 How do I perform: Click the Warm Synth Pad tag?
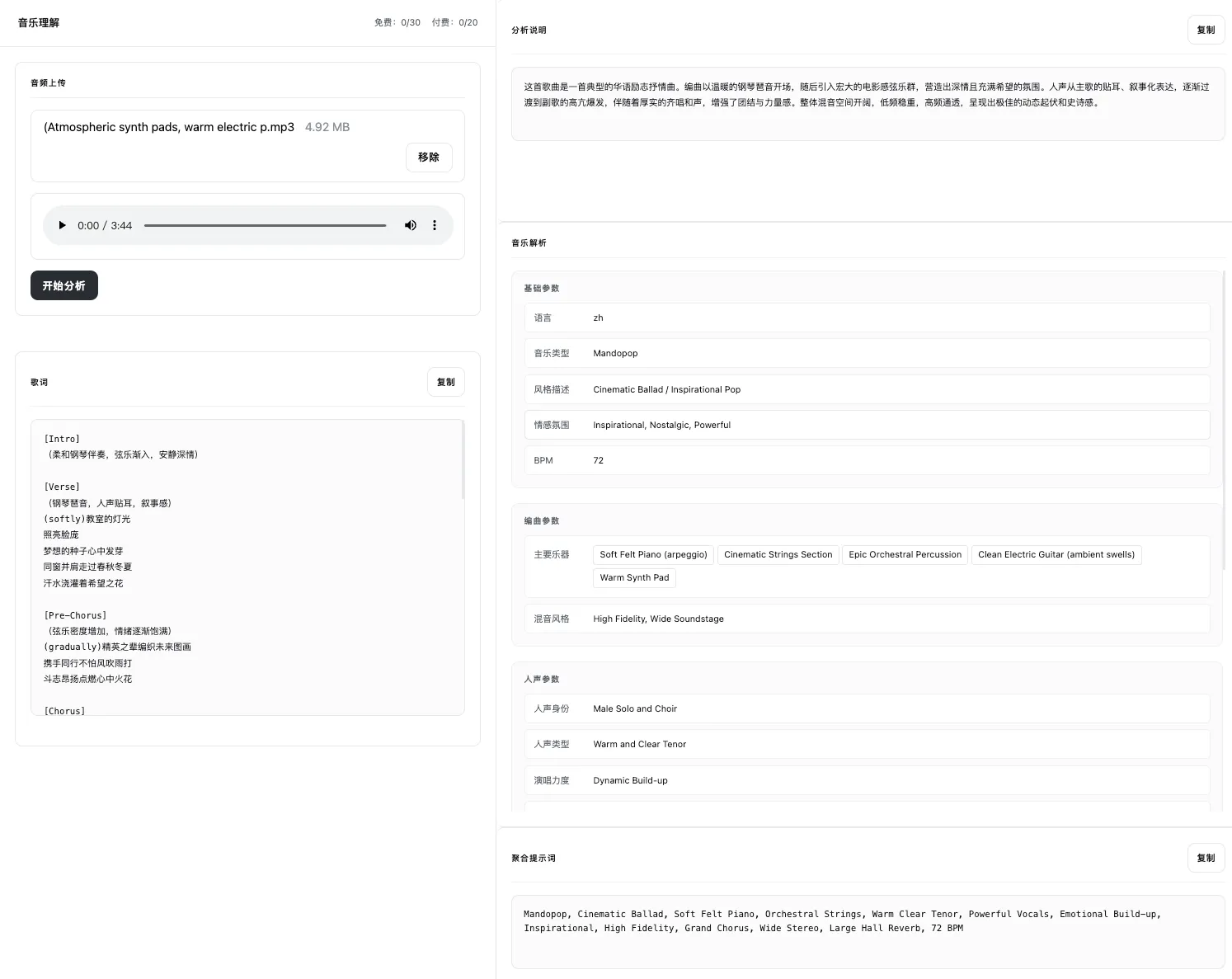click(634, 577)
